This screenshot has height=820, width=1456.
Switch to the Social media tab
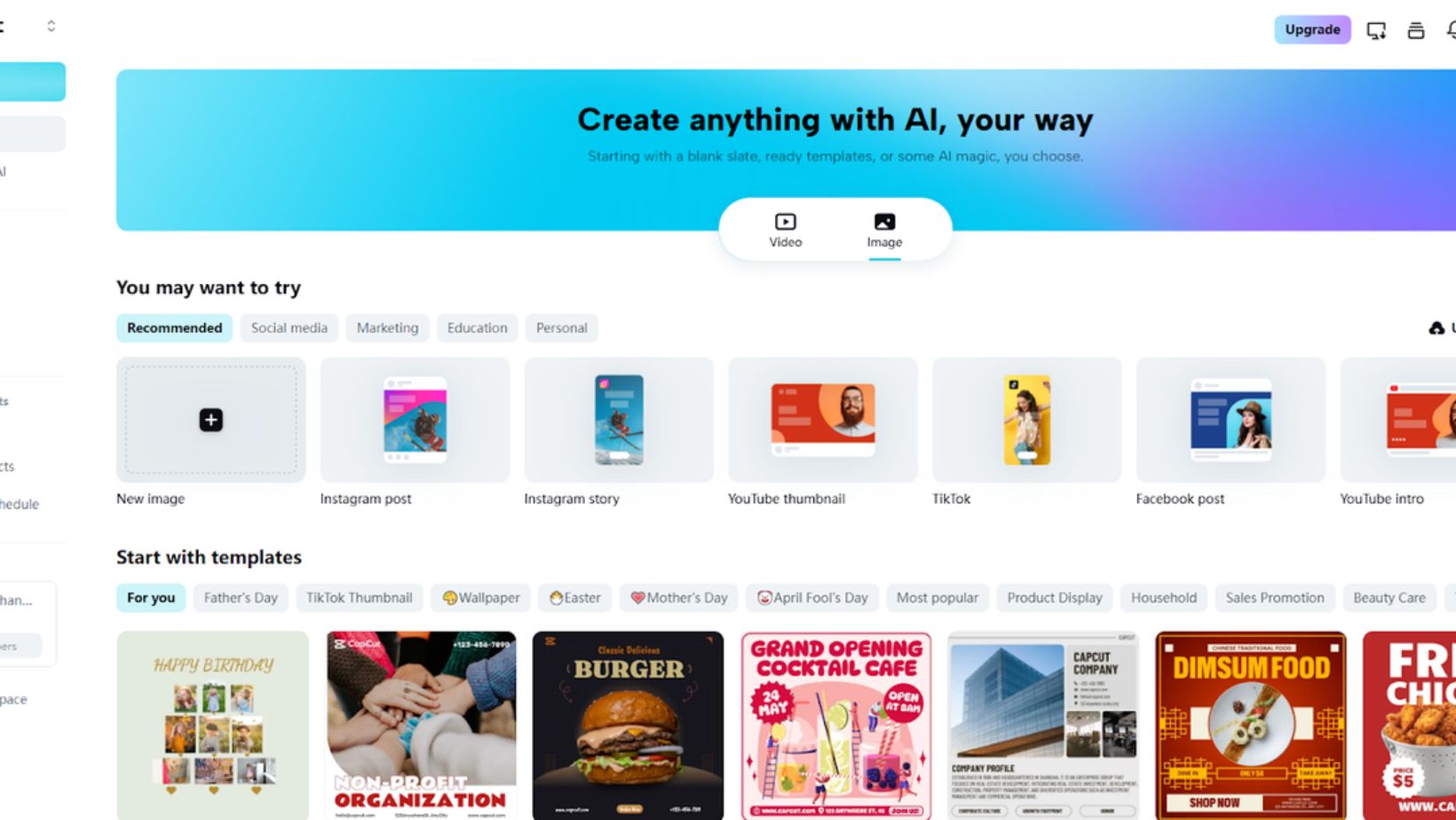coord(289,328)
